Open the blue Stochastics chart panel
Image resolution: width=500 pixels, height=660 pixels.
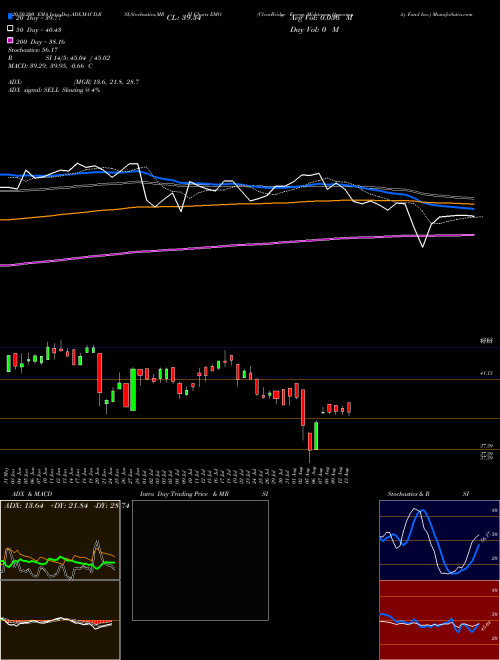point(439,540)
